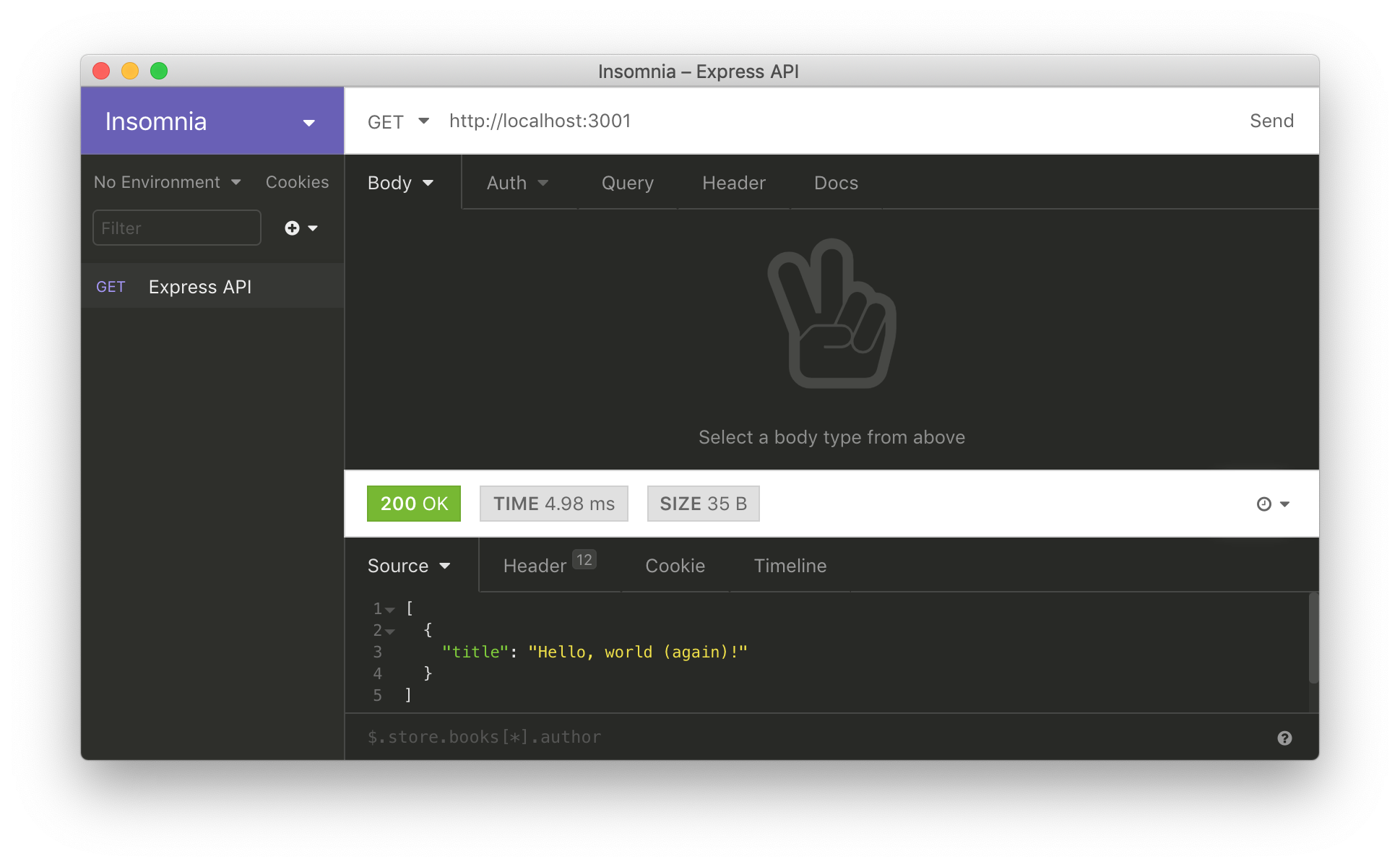Click the Cookies button in sidebar
Viewport: 1400px width, 867px height.
(297, 182)
